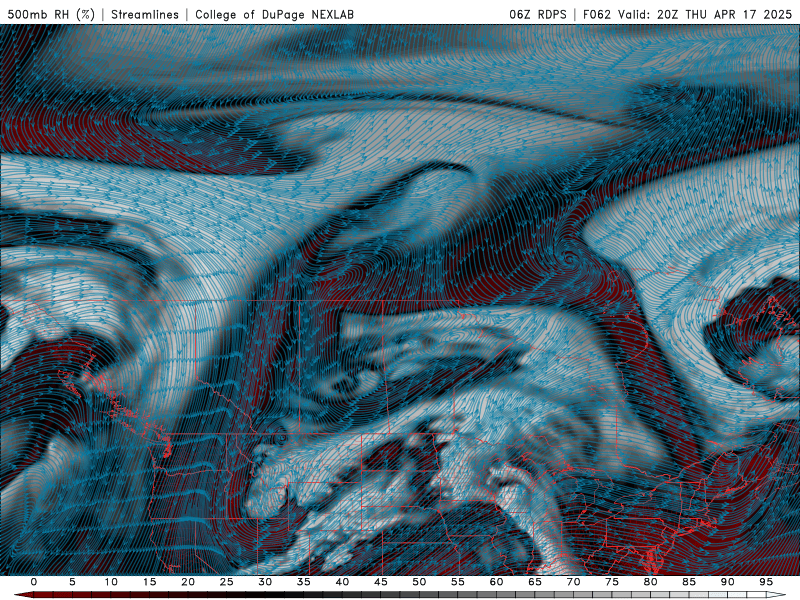Image resolution: width=800 pixels, height=600 pixels.
Task: Click the color scale label "55"
Action: click(x=458, y=582)
